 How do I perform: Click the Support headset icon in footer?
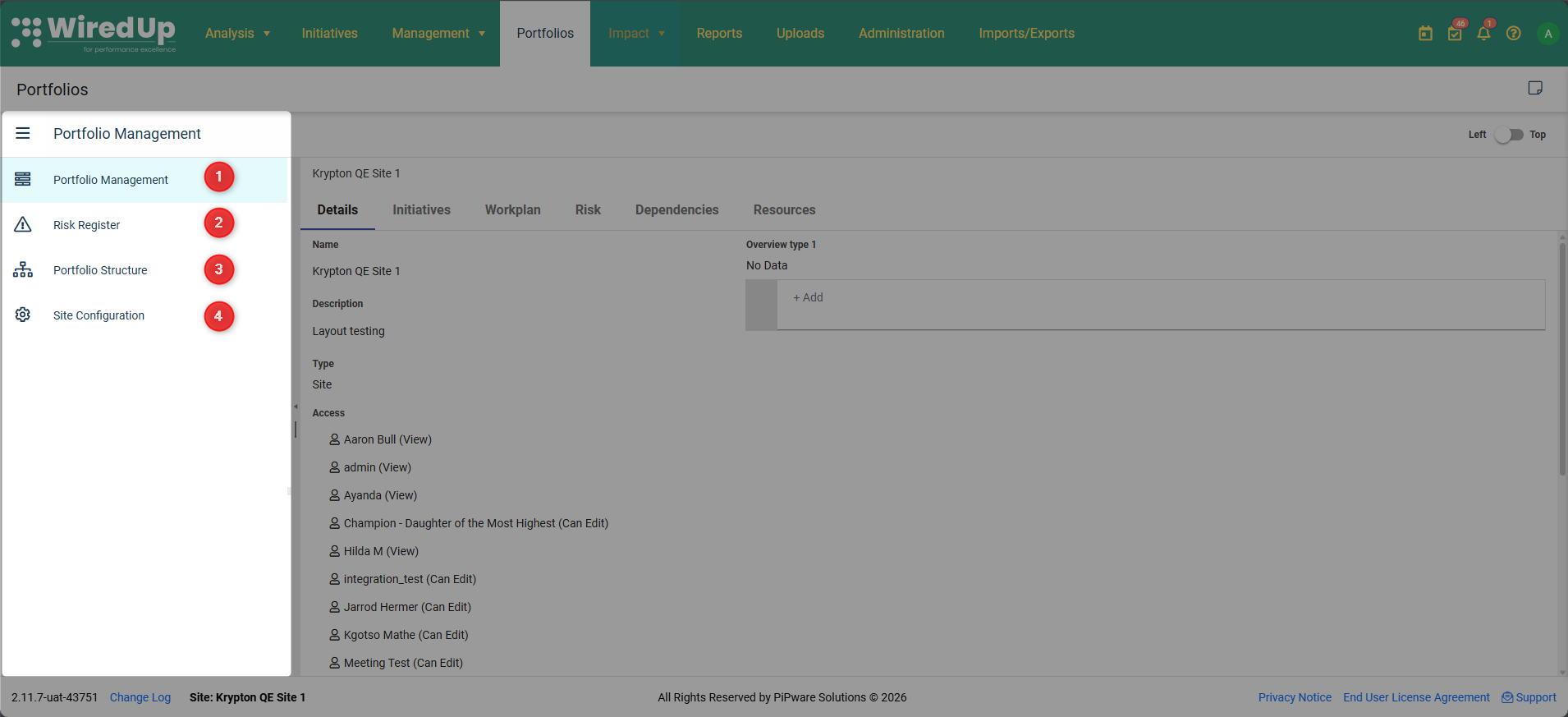pyautogui.click(x=1507, y=697)
